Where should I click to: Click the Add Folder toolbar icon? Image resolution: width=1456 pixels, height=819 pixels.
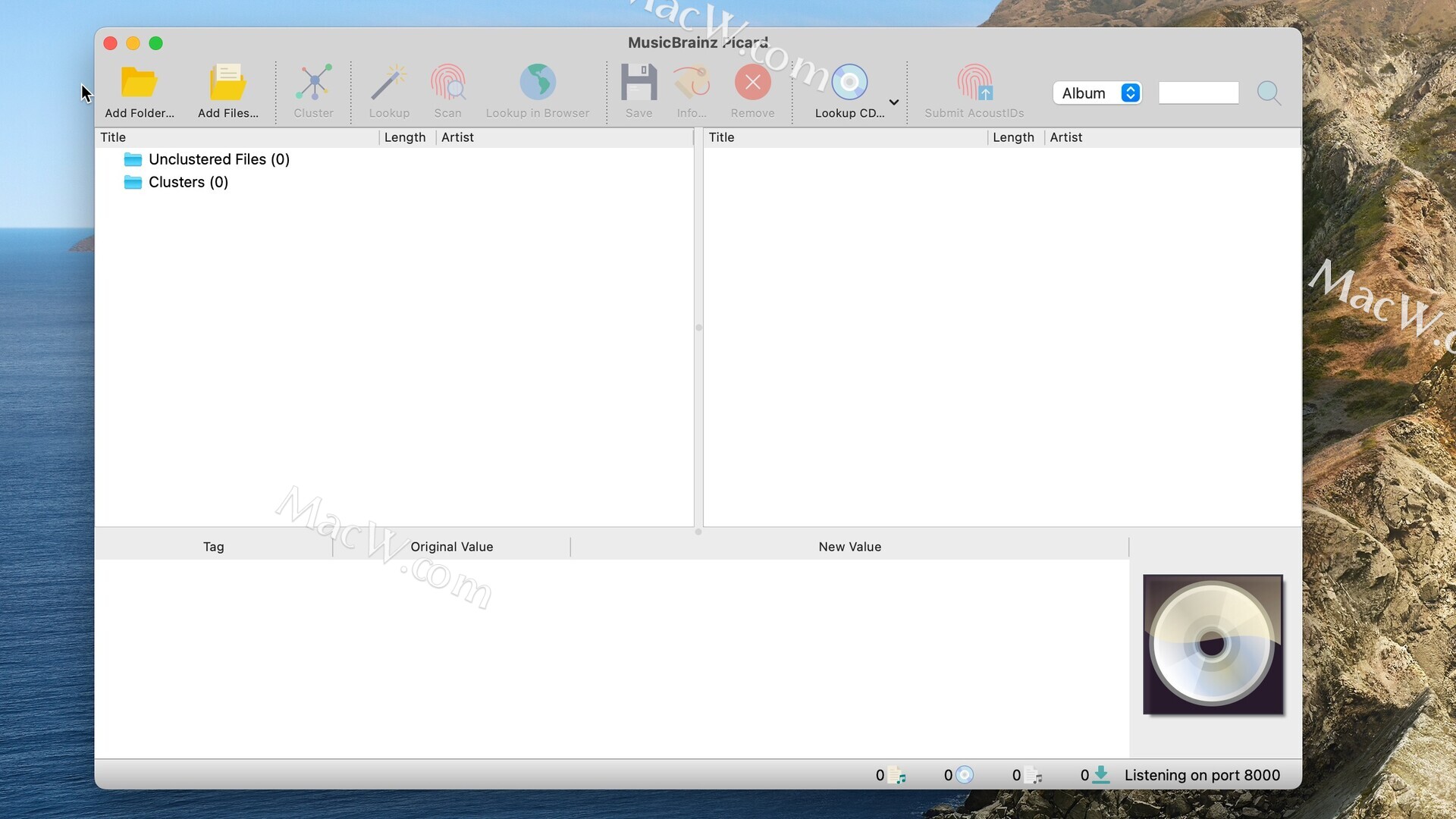tap(139, 82)
